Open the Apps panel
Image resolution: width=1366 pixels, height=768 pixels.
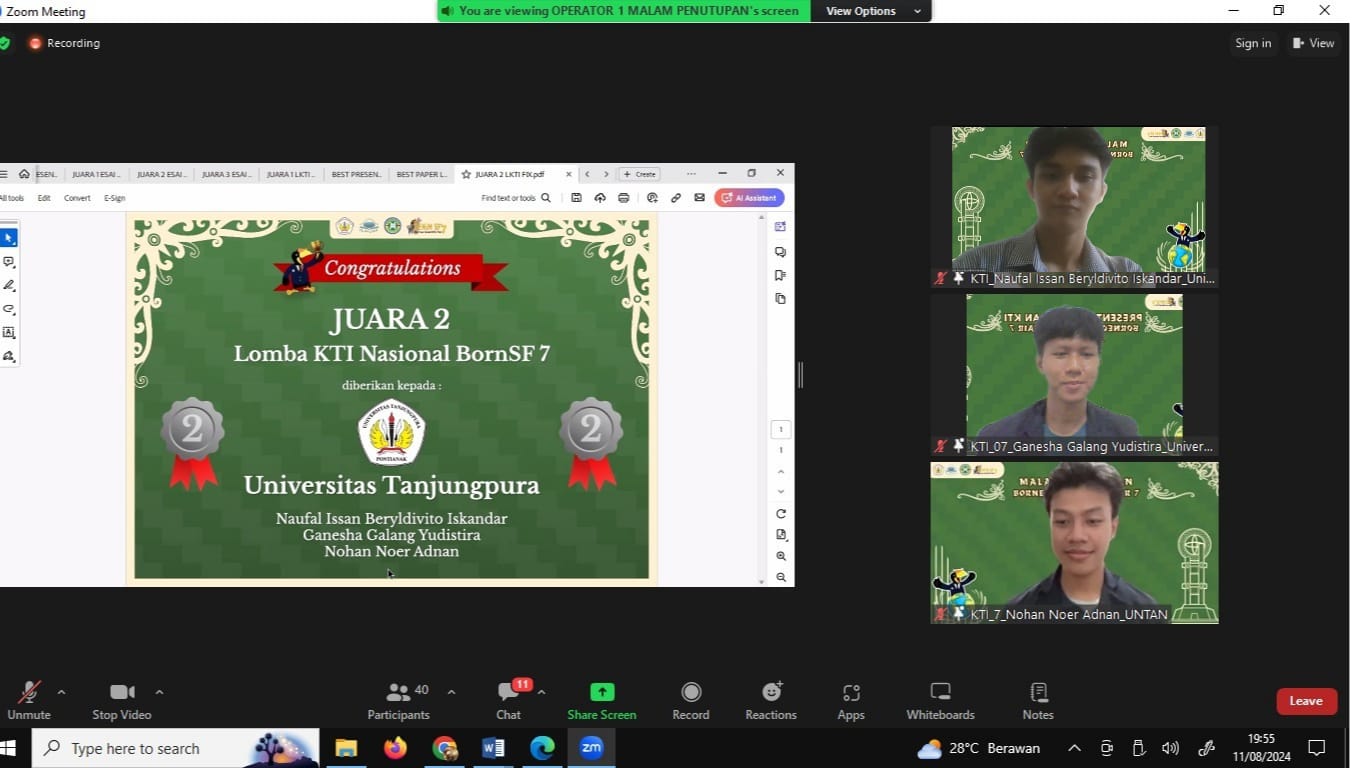click(x=851, y=700)
